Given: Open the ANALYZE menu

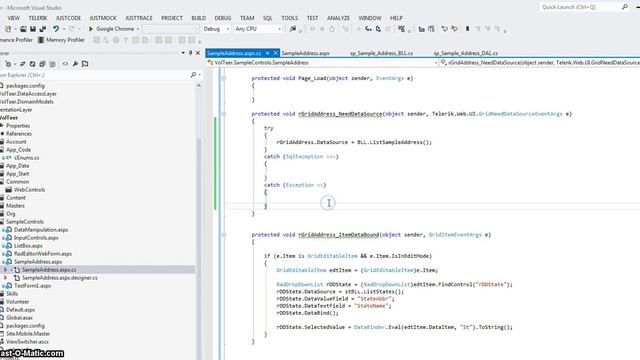Looking at the screenshot, I should coord(338,18).
